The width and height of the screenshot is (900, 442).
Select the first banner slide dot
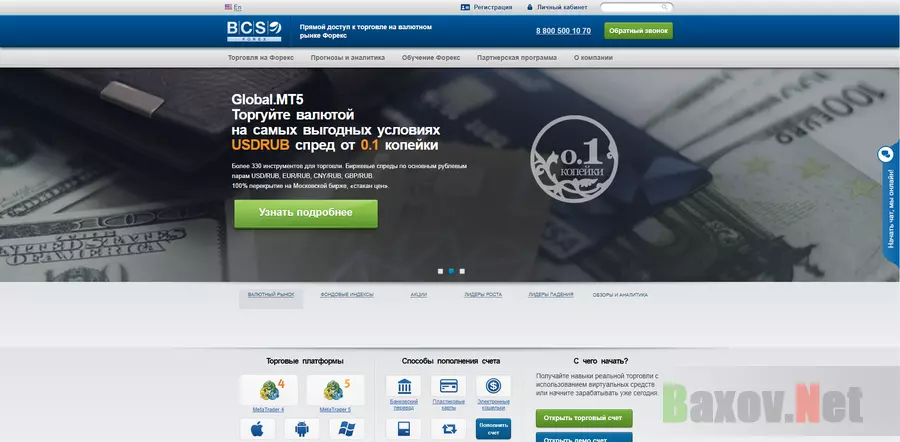click(440, 271)
